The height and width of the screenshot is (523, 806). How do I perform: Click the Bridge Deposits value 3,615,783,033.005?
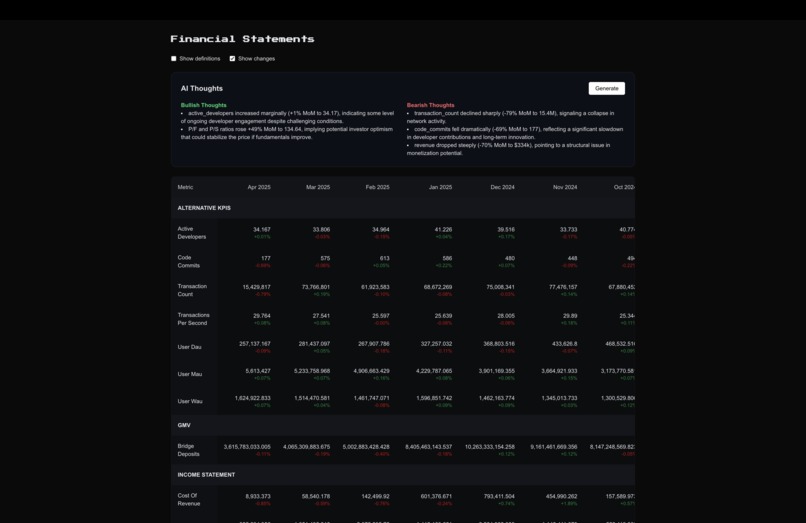pos(247,447)
